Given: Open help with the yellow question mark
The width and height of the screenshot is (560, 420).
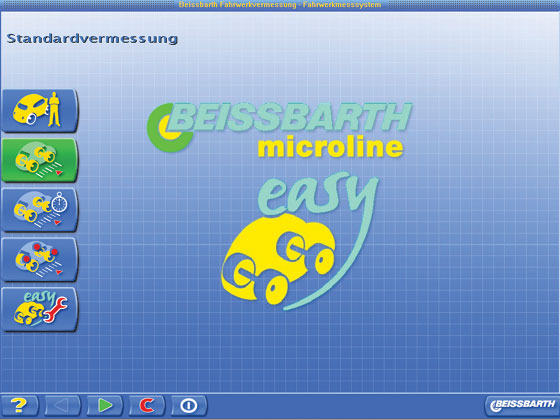Looking at the screenshot, I should point(19,405).
